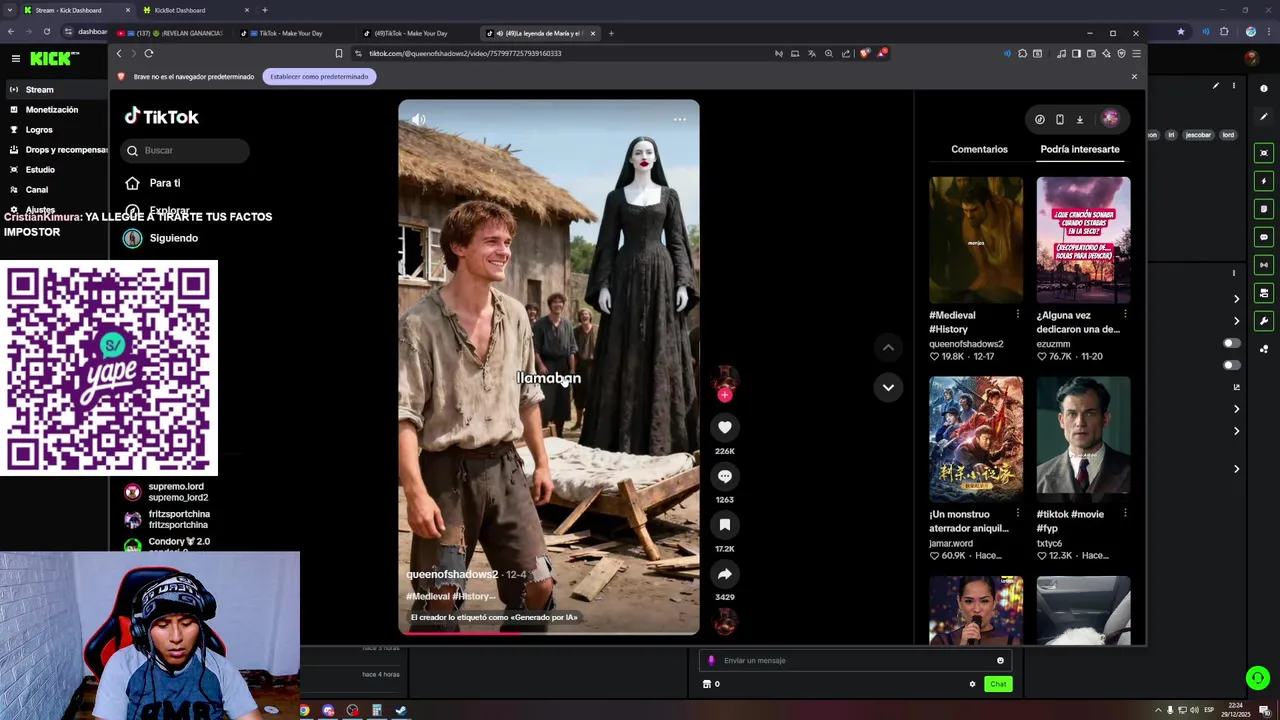Click Establecer como predeterminado button
This screenshot has width=1280, height=720.
(x=319, y=76)
